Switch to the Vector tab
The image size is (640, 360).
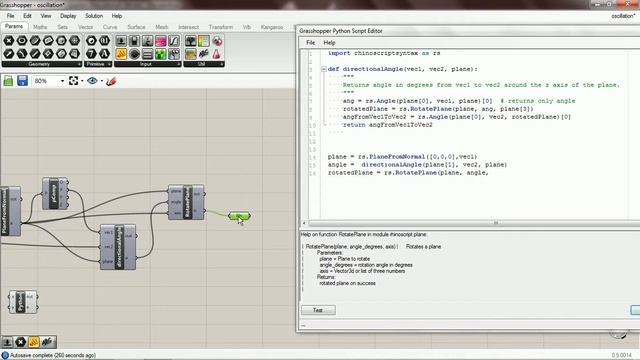pyautogui.click(x=85, y=27)
